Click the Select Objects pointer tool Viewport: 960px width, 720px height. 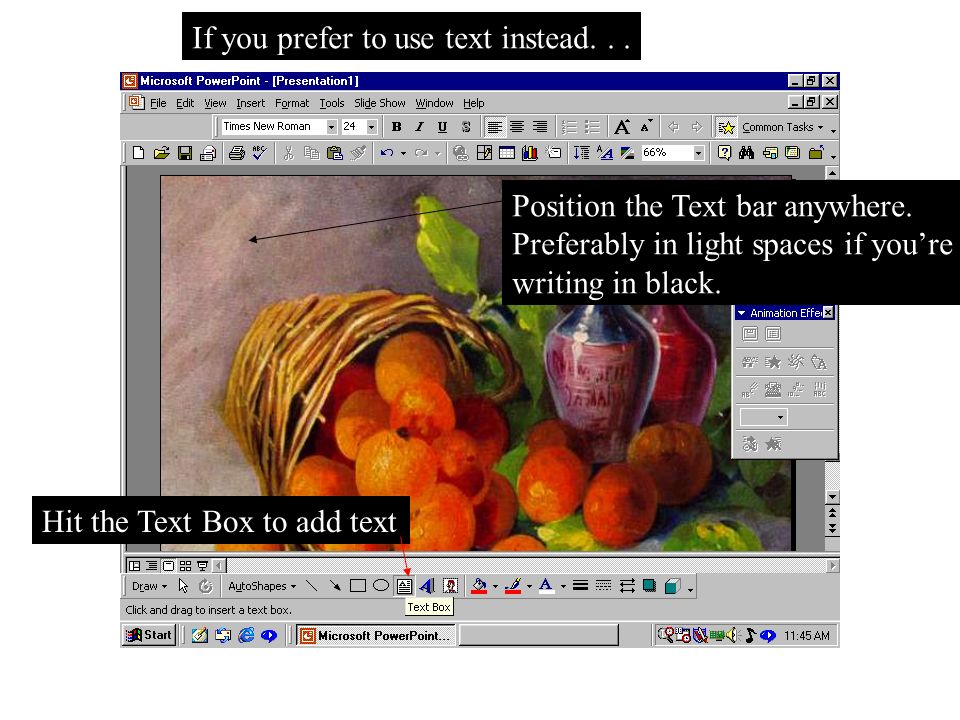click(x=183, y=586)
